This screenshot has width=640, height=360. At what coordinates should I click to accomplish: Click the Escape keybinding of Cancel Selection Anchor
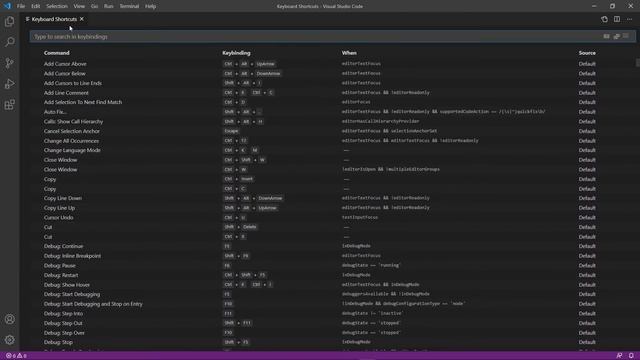pos(231,131)
